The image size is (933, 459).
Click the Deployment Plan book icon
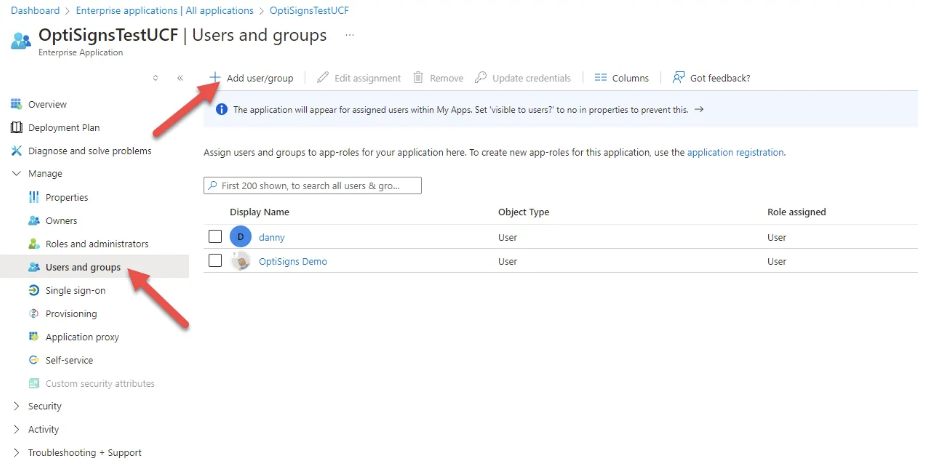click(x=17, y=127)
